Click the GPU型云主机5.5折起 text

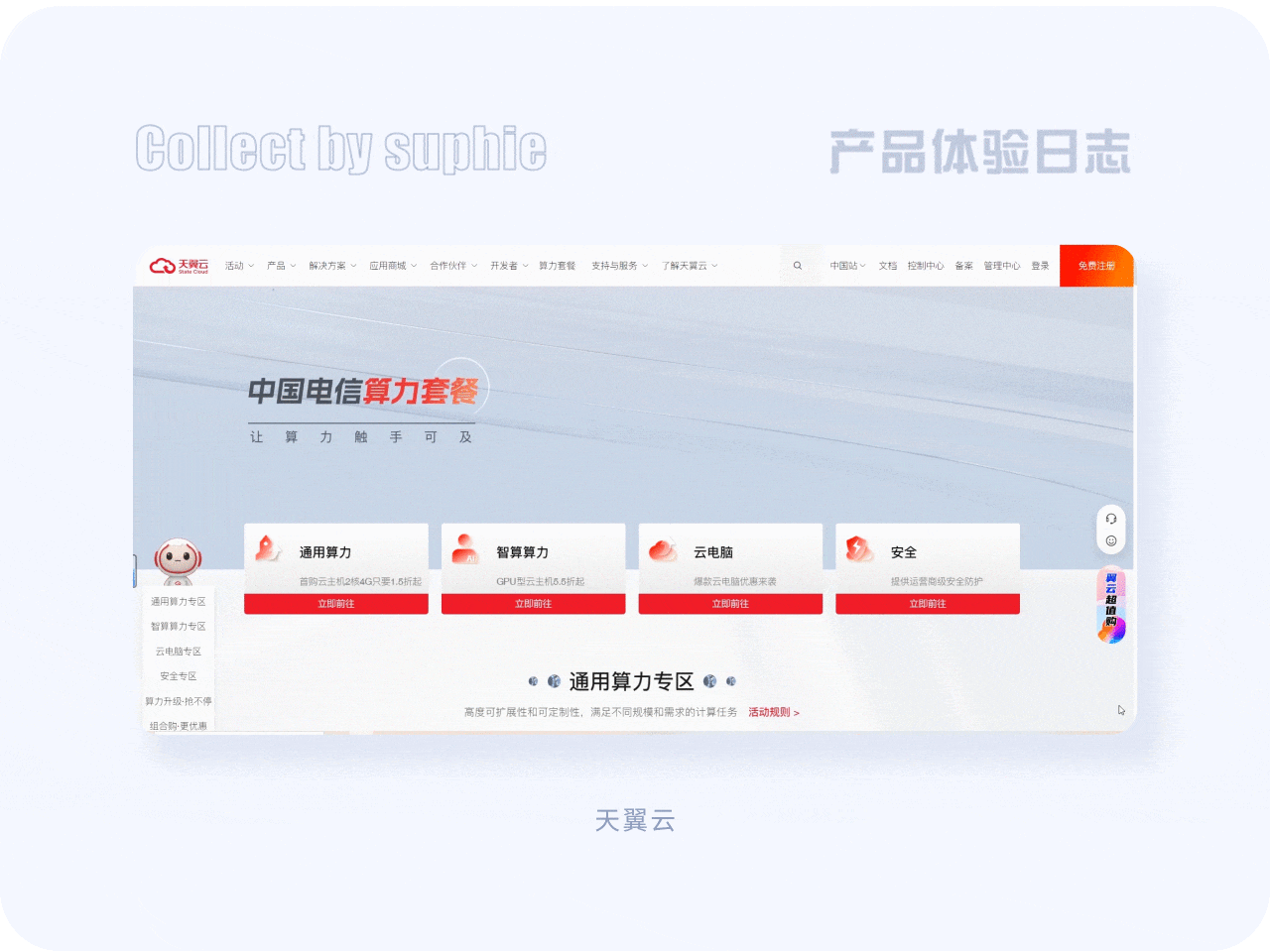541,582
